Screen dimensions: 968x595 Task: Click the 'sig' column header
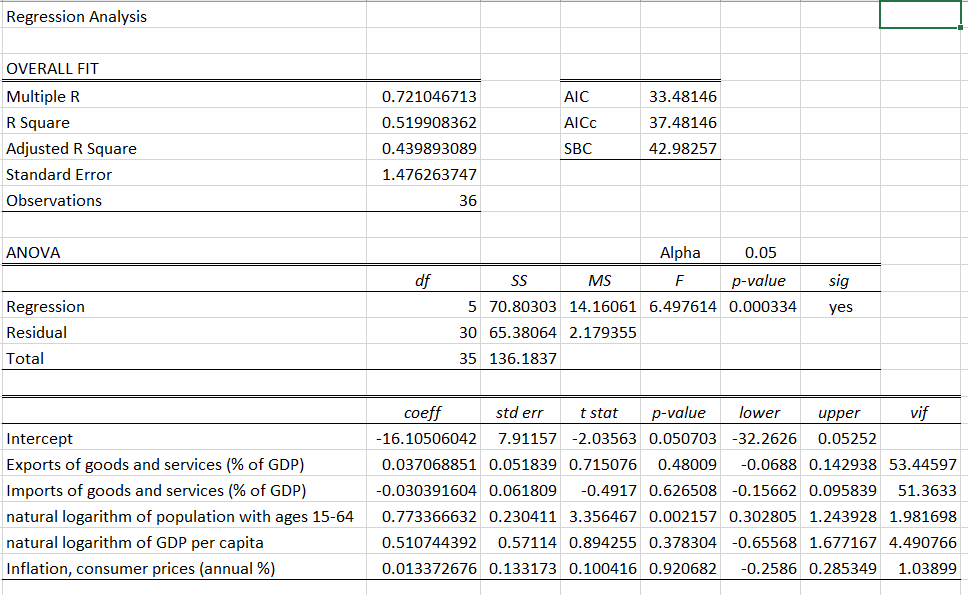[x=839, y=281]
